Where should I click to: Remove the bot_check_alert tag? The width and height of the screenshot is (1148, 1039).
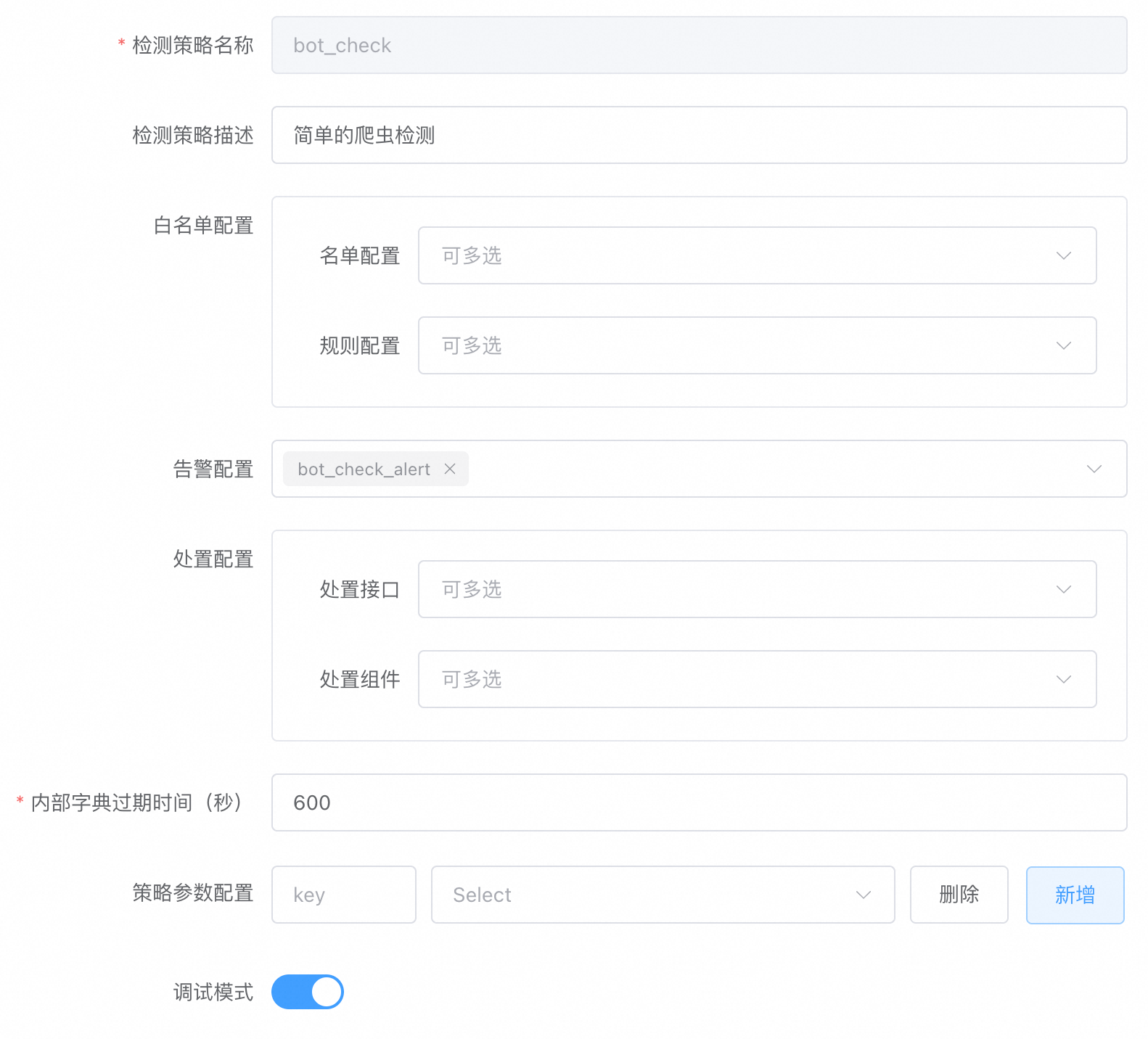coord(450,469)
